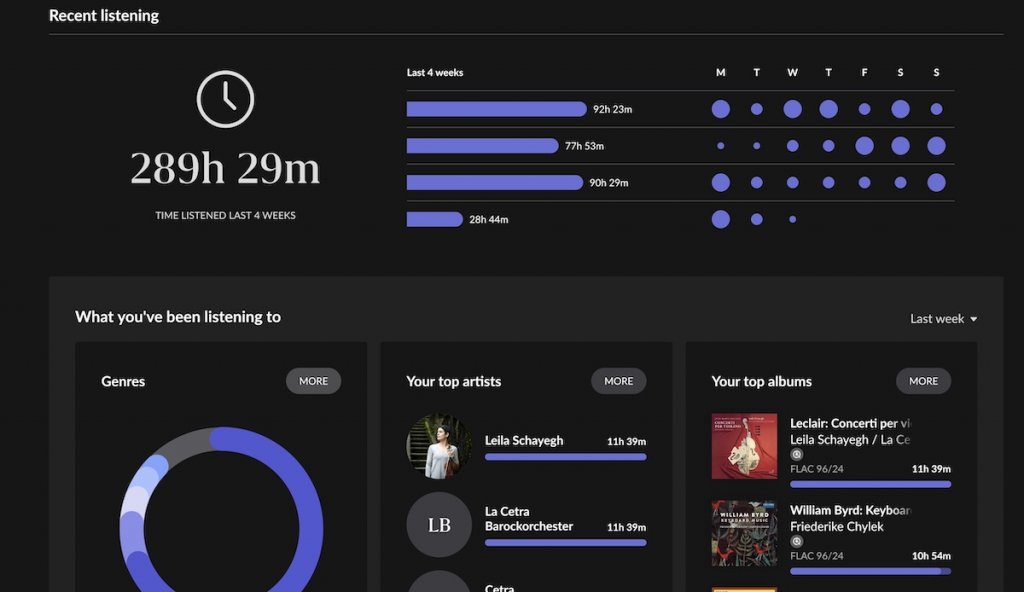Click Friederike Chylek album artist
This screenshot has height=592, width=1024.
tap(837, 527)
